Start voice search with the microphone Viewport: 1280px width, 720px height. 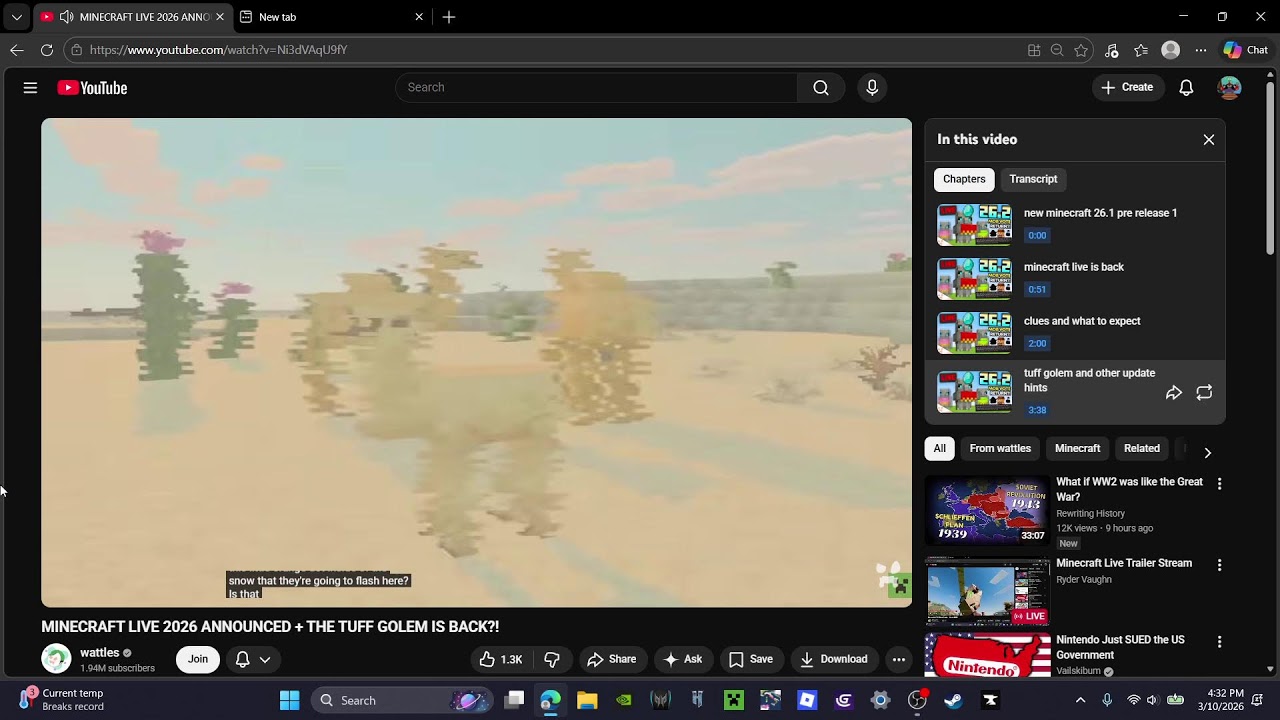click(872, 88)
